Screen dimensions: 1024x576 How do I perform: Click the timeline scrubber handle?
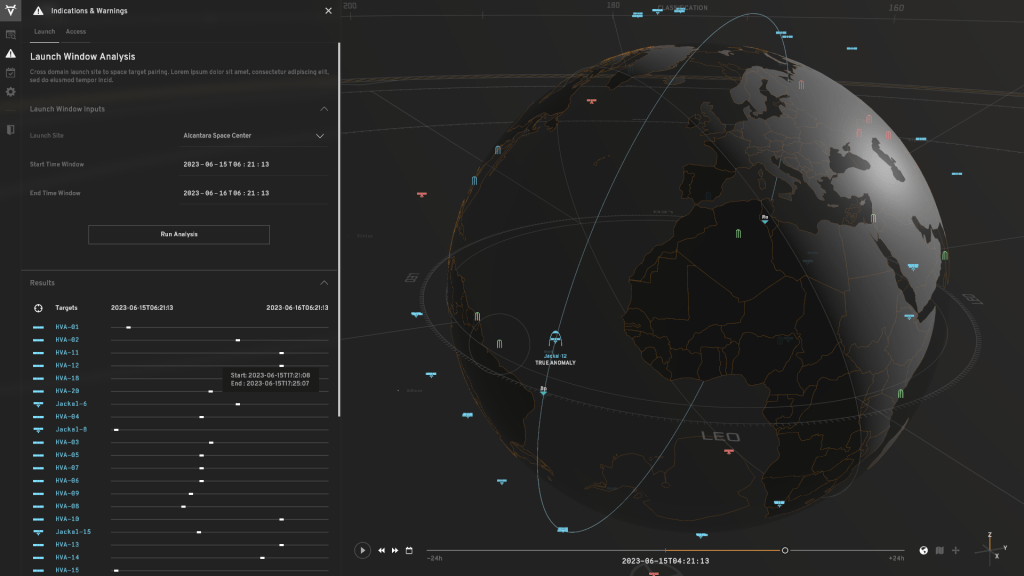(785, 550)
